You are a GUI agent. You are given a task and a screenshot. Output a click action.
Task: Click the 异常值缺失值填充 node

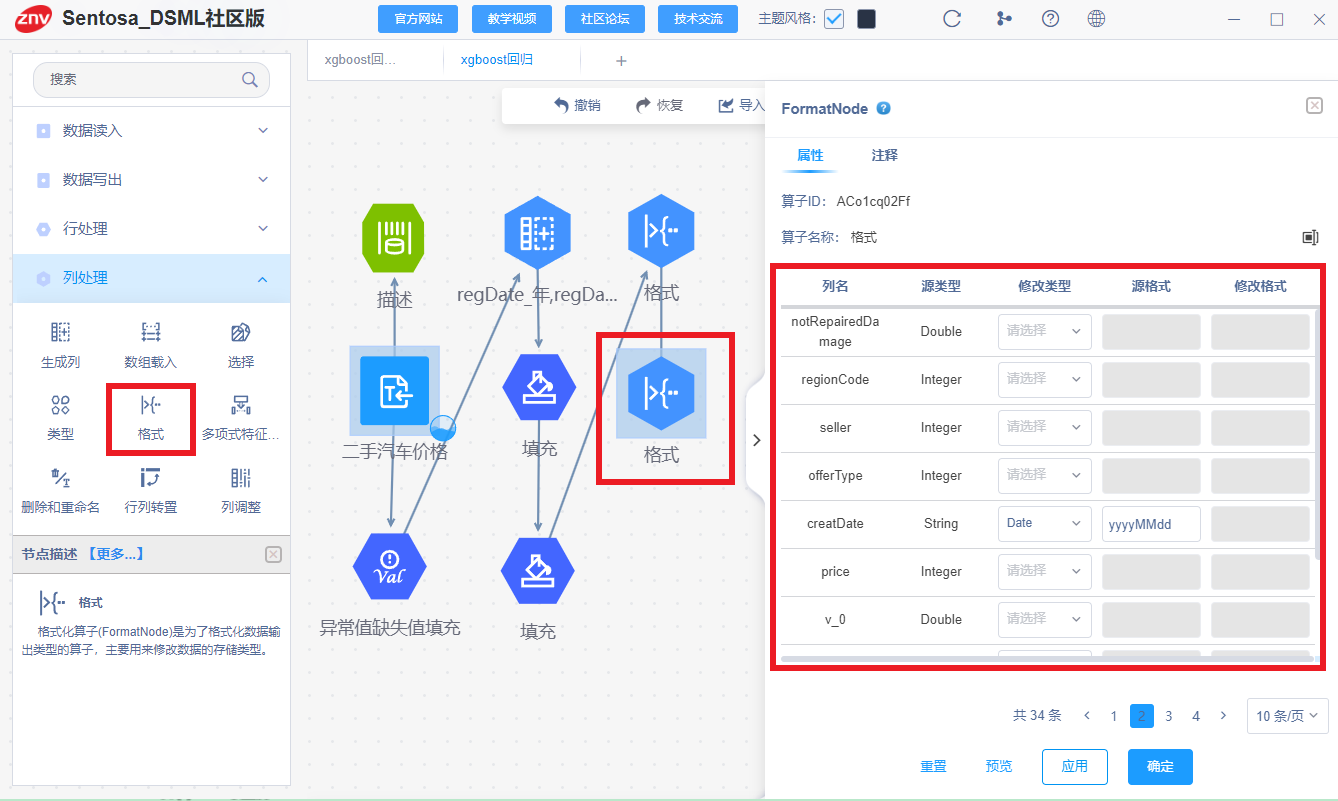click(390, 569)
